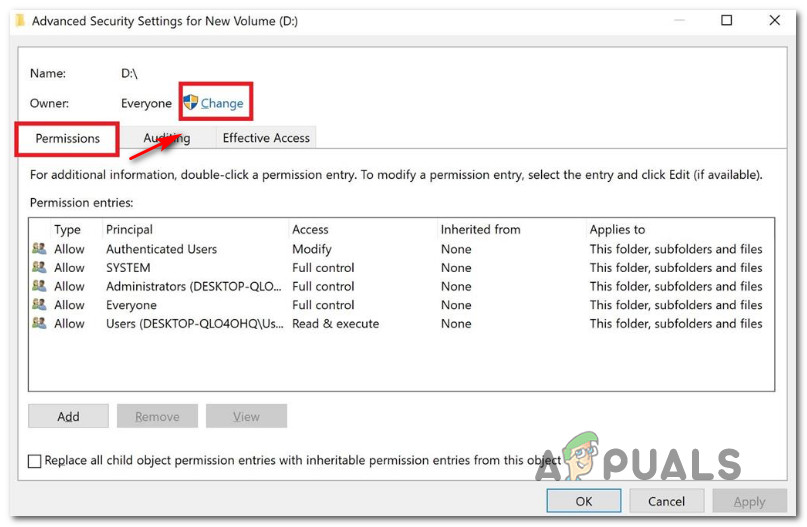This screenshot has width=807, height=527.
Task: Click Full control access in SYSTEM row
Action: [323, 268]
